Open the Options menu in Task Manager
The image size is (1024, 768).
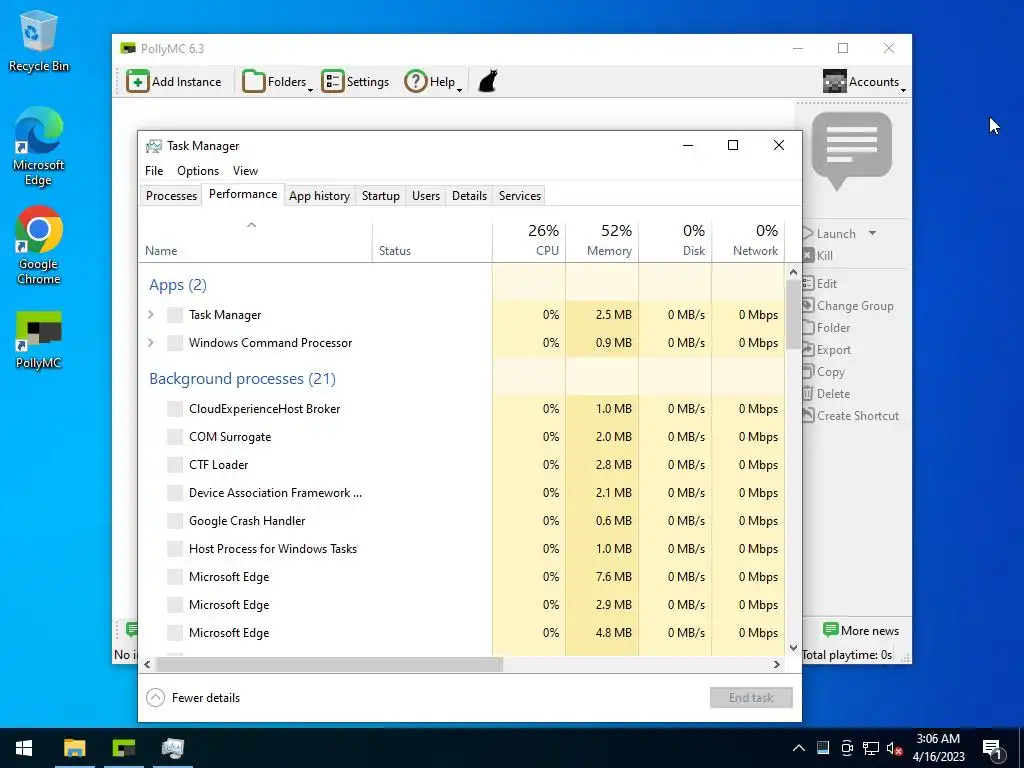point(198,171)
